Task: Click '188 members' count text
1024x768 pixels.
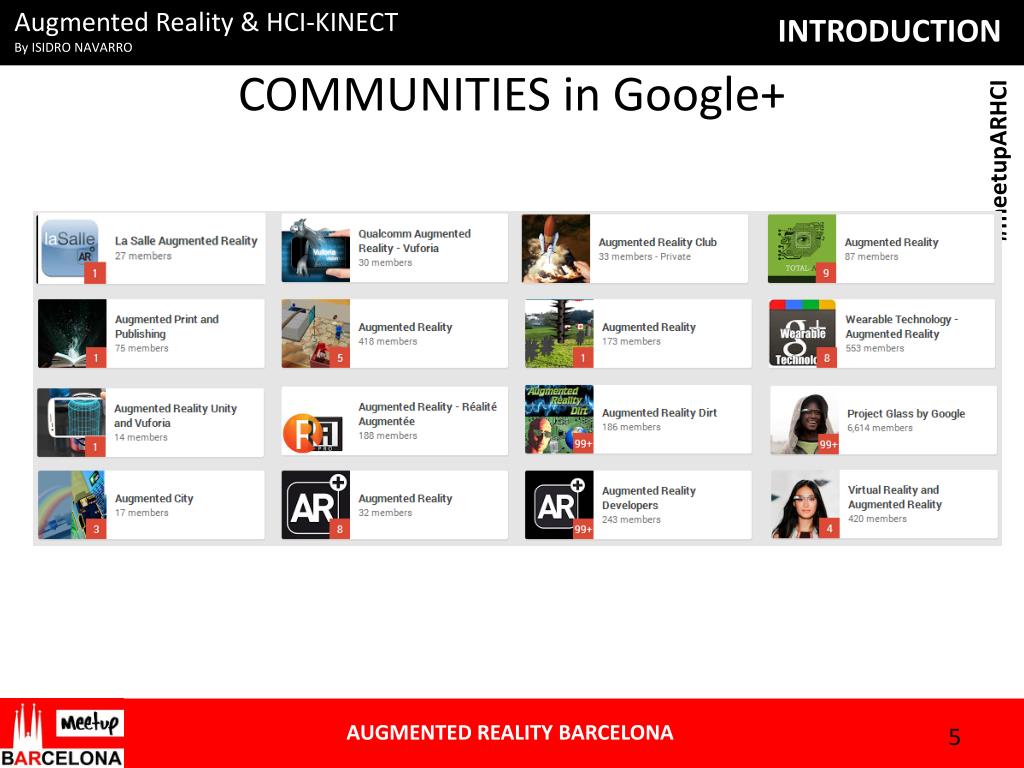Action: (387, 436)
